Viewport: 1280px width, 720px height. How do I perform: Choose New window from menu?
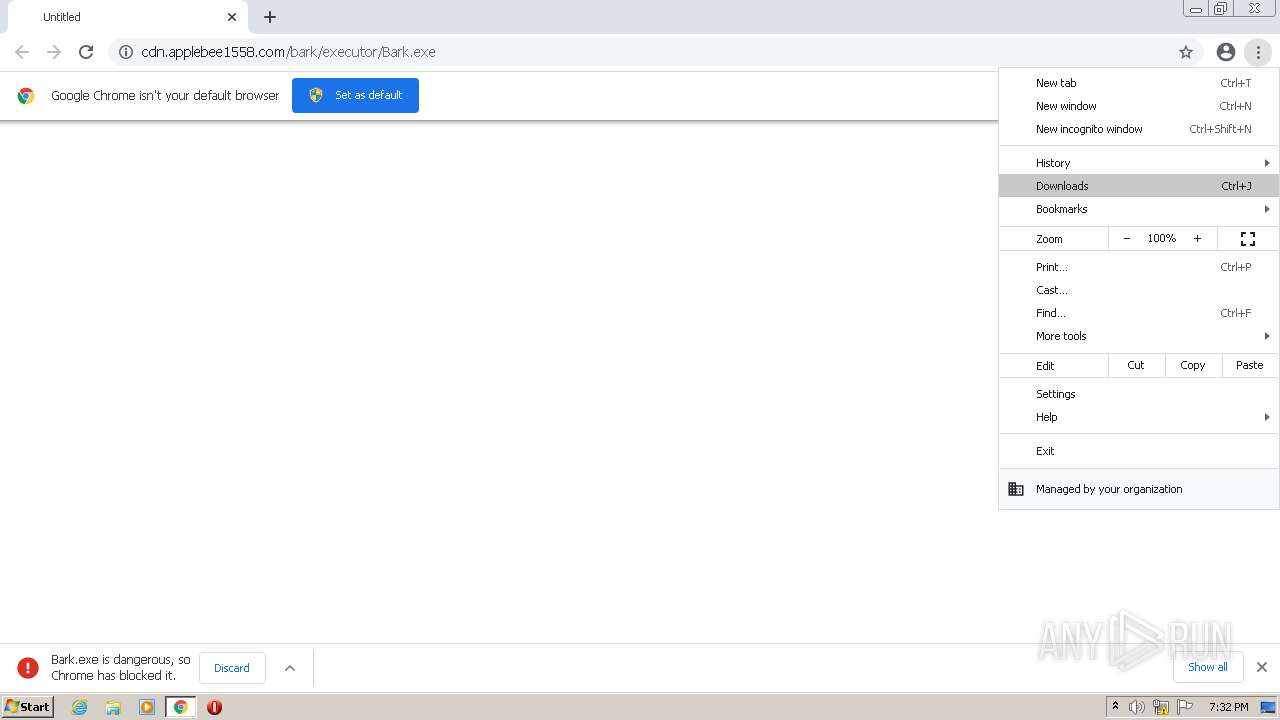[x=1139, y=106]
